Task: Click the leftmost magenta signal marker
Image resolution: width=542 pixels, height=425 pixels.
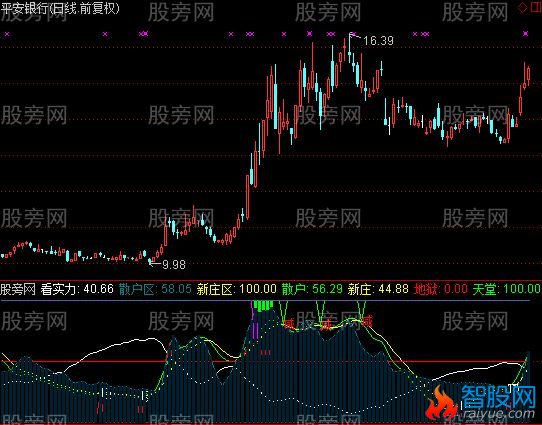Action: (x=7, y=34)
